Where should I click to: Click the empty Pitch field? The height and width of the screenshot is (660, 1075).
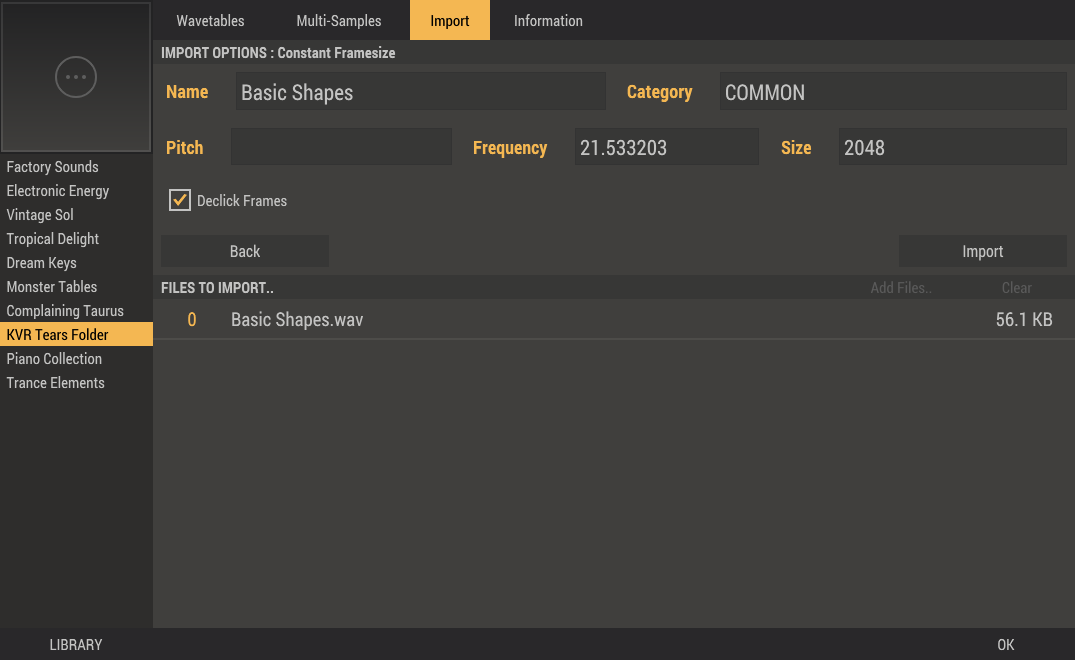tap(341, 147)
